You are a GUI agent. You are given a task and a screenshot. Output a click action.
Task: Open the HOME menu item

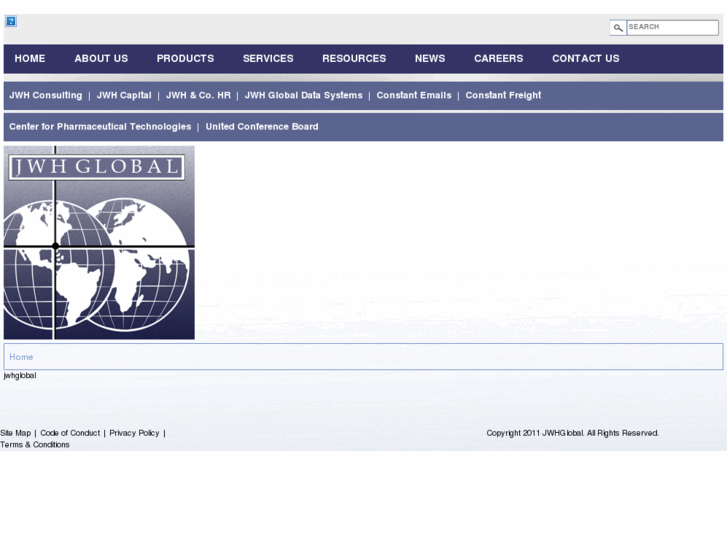(x=30, y=58)
